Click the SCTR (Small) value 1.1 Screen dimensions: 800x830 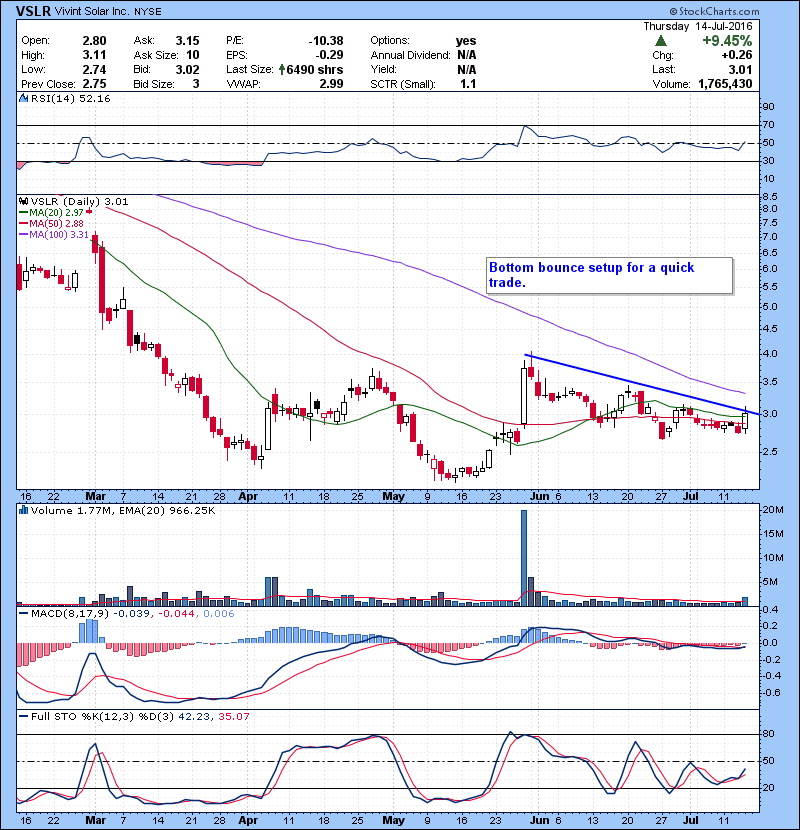click(468, 84)
